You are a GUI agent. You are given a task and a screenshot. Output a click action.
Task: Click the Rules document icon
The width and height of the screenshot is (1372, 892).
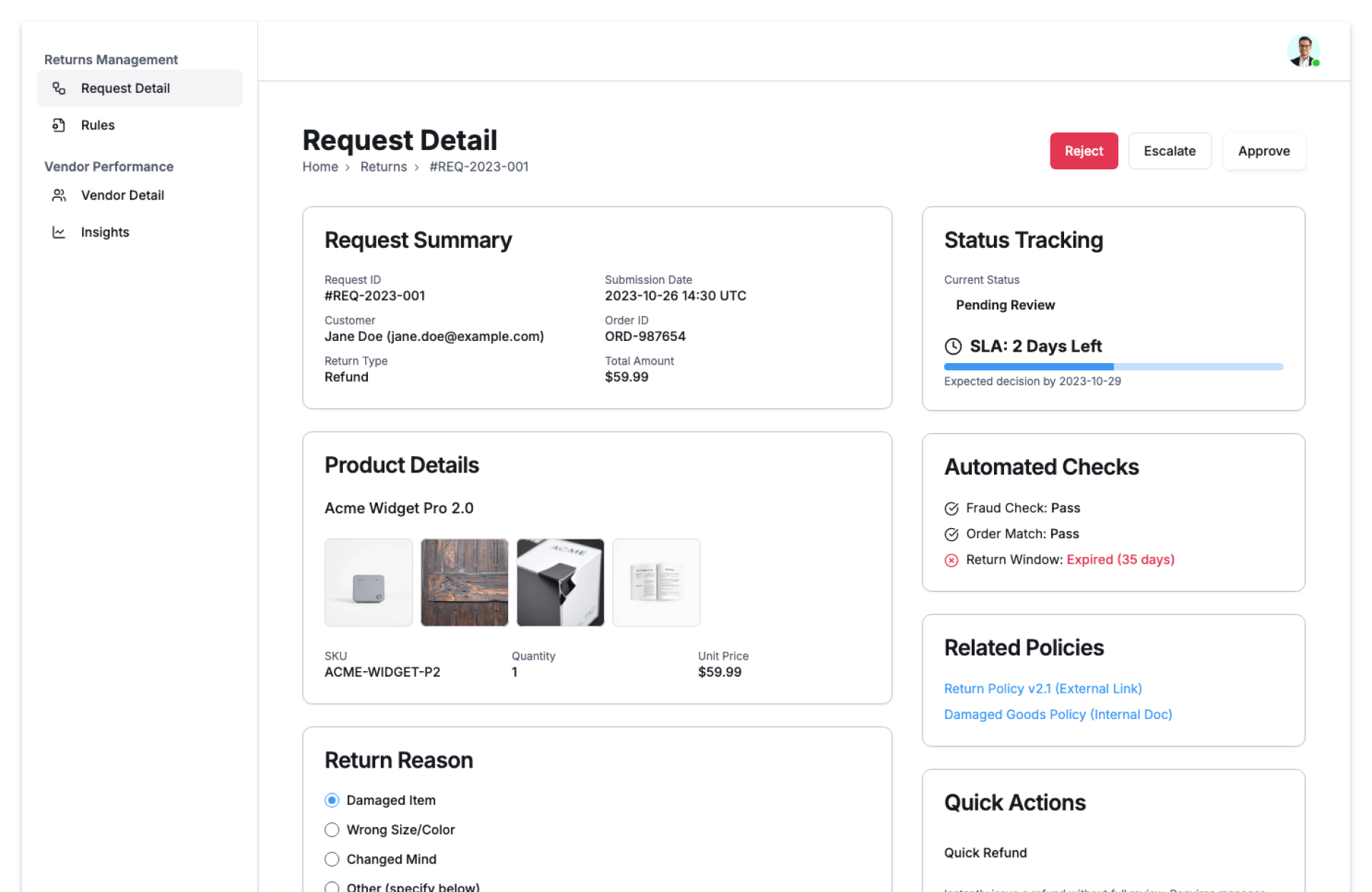[x=59, y=125]
